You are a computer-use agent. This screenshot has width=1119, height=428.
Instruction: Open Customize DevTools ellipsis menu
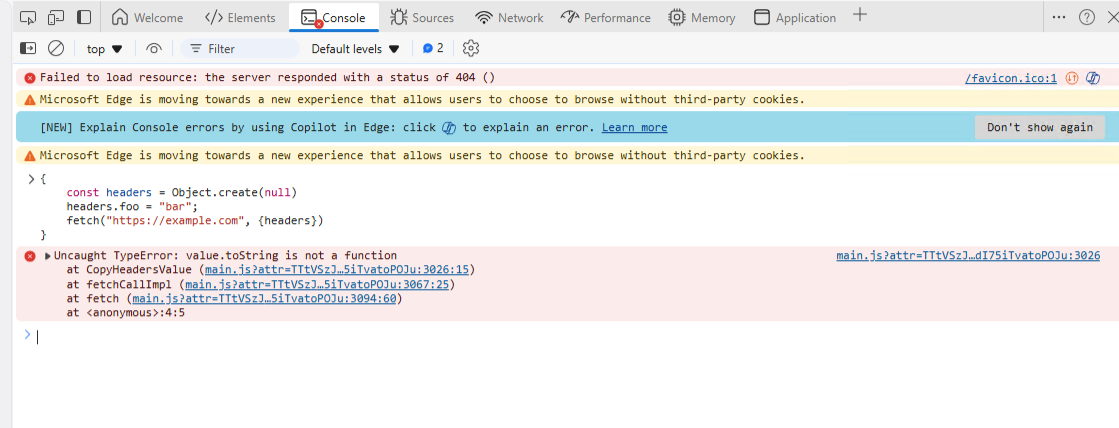point(1059,17)
